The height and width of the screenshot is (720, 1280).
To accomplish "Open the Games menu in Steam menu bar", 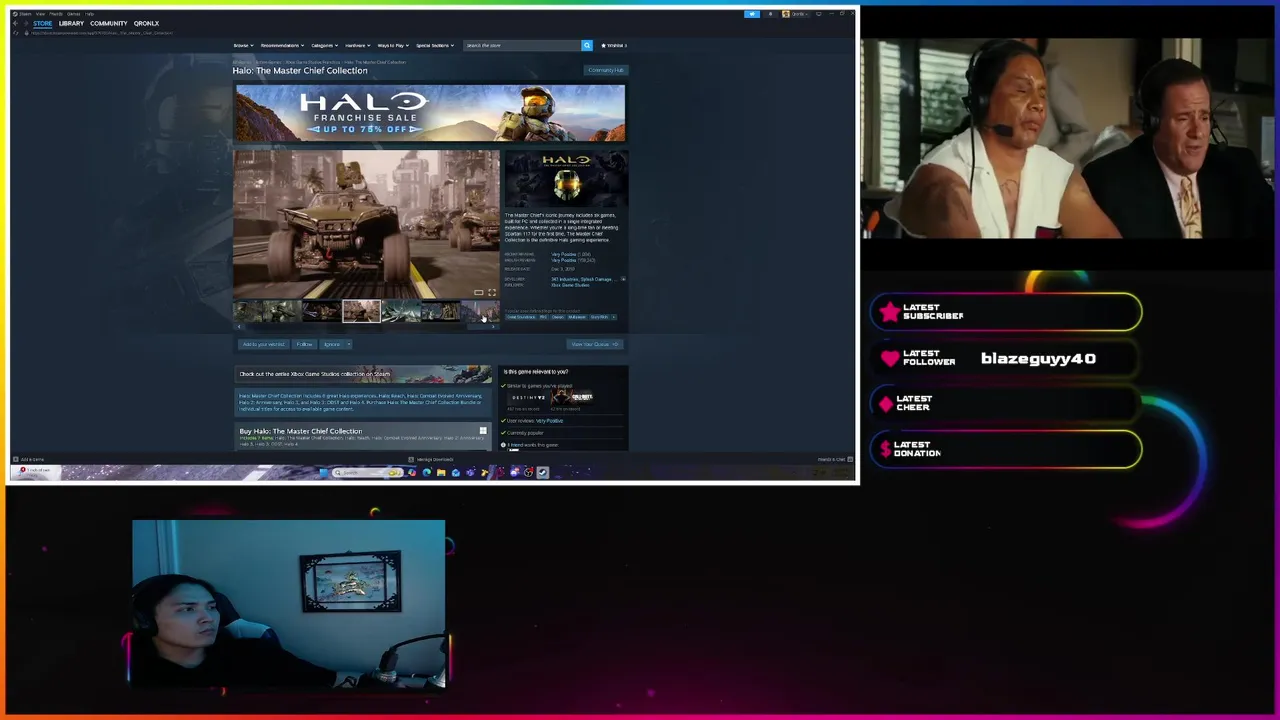I will 73,14.
